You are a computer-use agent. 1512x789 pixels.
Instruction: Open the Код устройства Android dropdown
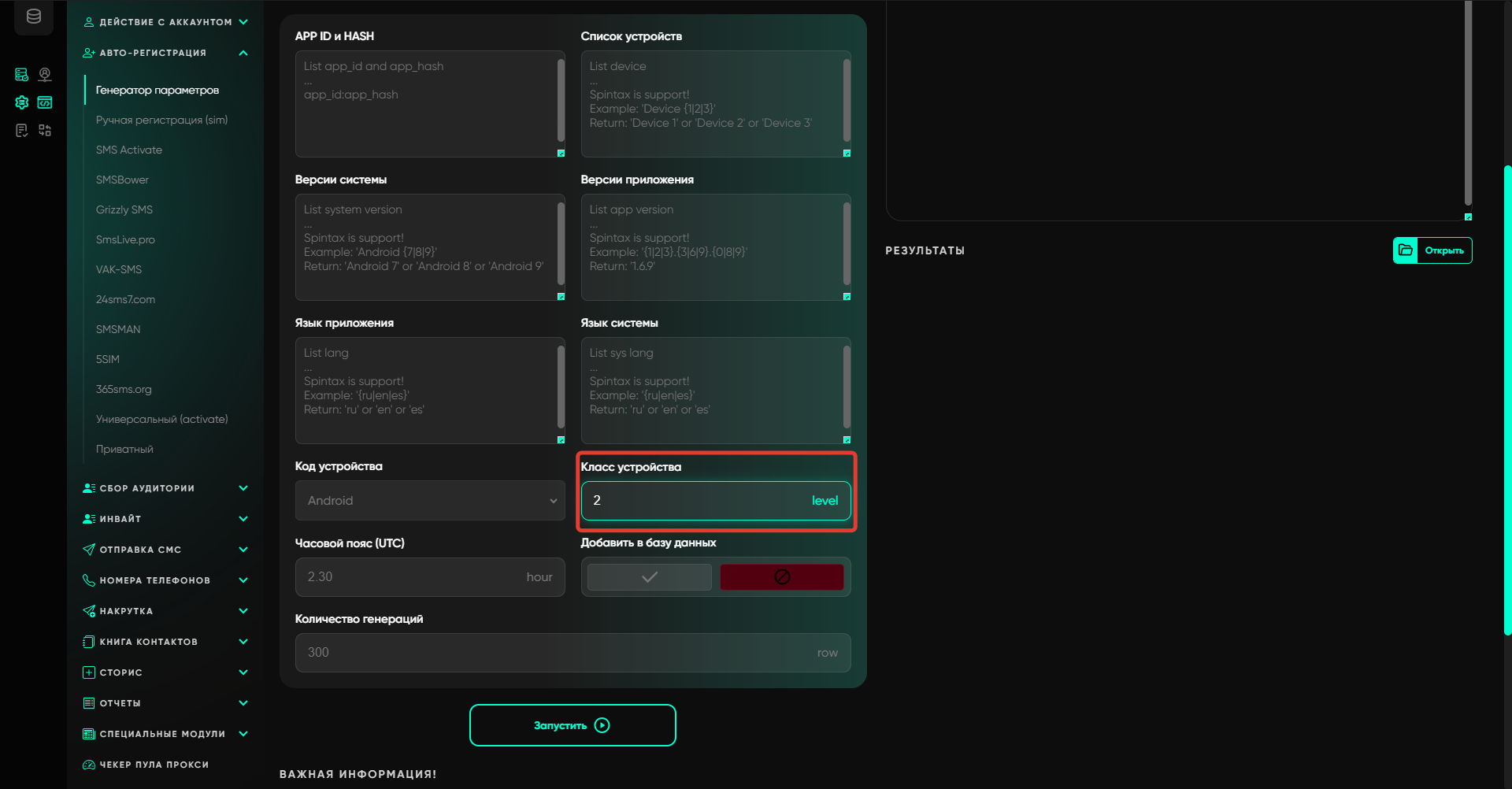click(x=430, y=501)
